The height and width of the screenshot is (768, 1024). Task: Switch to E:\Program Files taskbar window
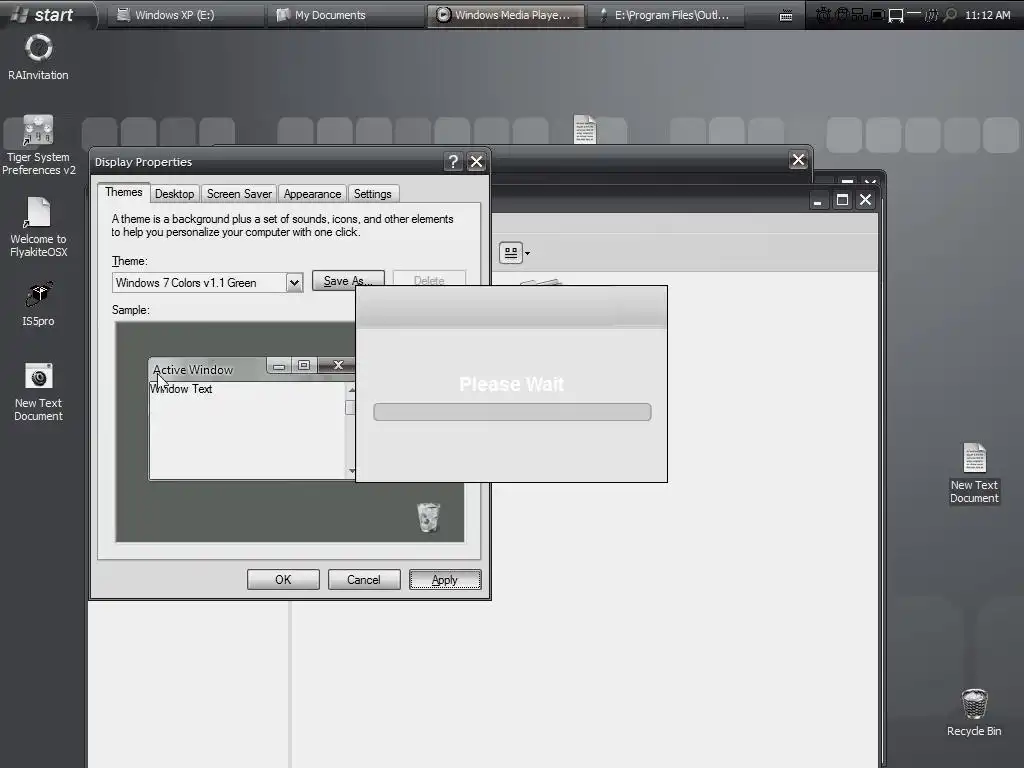[x=665, y=15]
